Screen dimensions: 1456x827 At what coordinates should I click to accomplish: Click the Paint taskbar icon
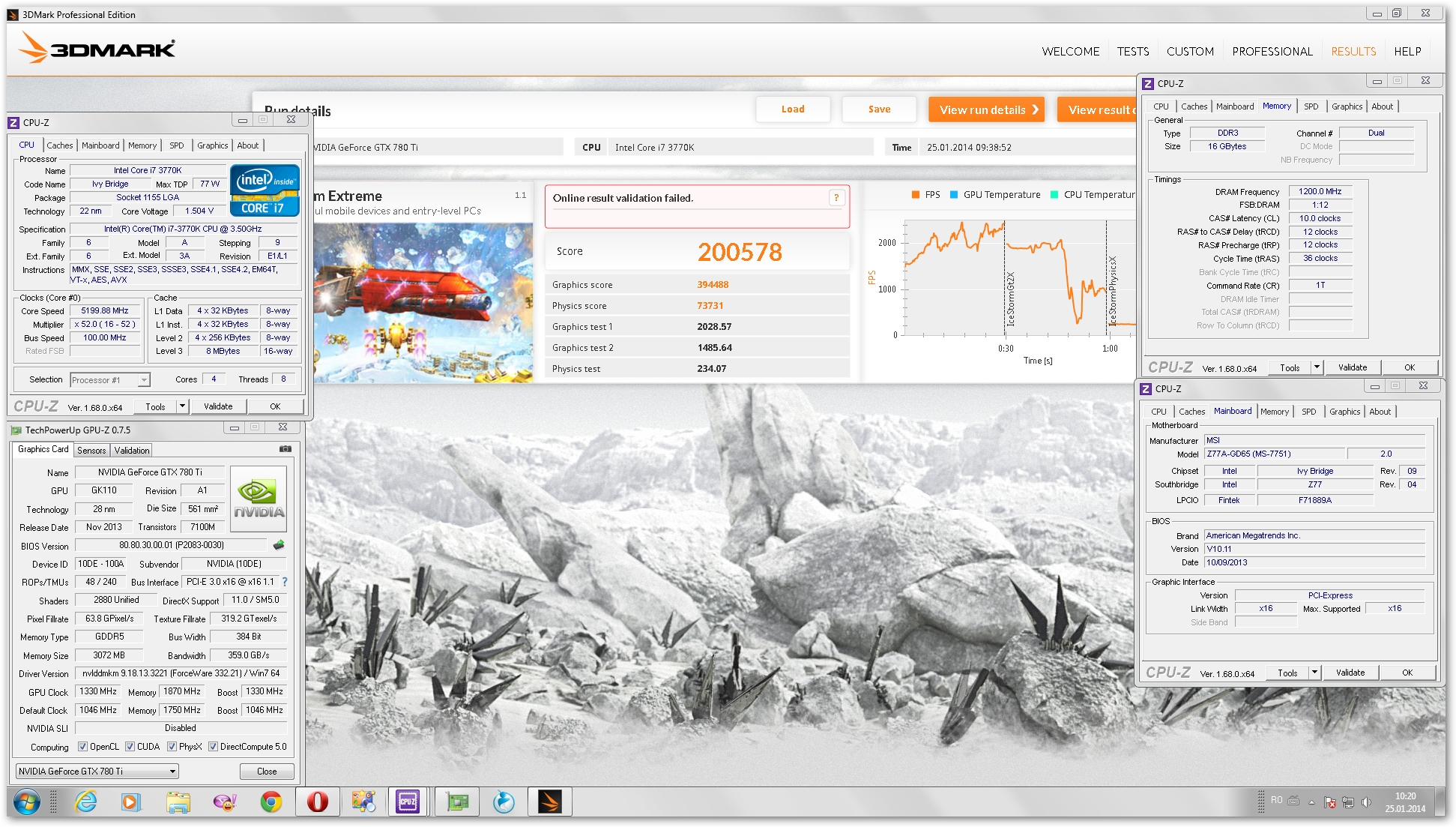(364, 802)
